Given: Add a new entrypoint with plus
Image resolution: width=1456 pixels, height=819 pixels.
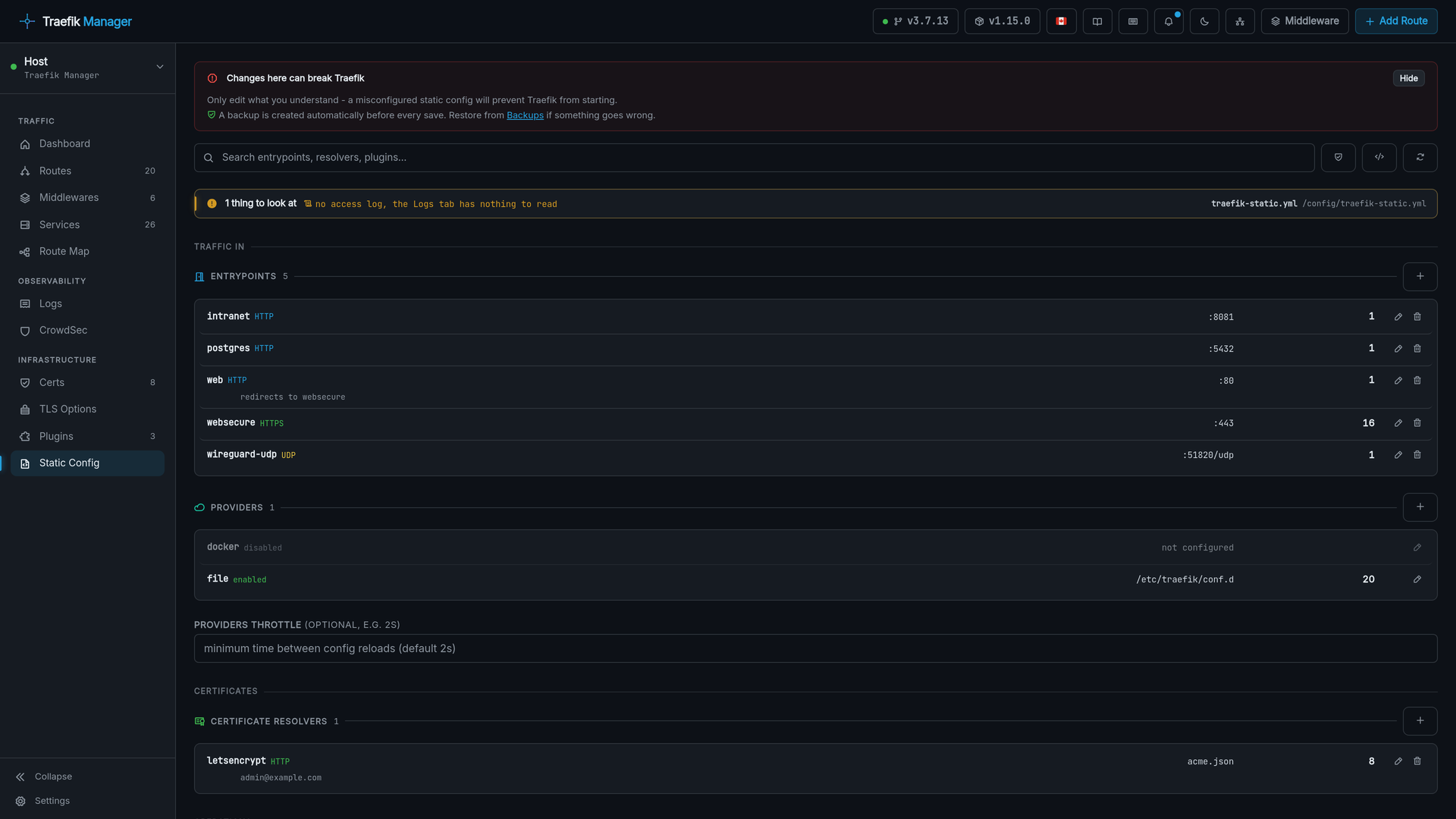Looking at the screenshot, I should tap(1420, 277).
